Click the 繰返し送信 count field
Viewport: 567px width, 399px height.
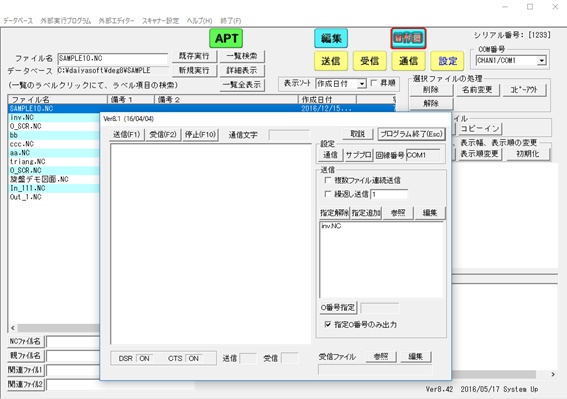coord(389,194)
